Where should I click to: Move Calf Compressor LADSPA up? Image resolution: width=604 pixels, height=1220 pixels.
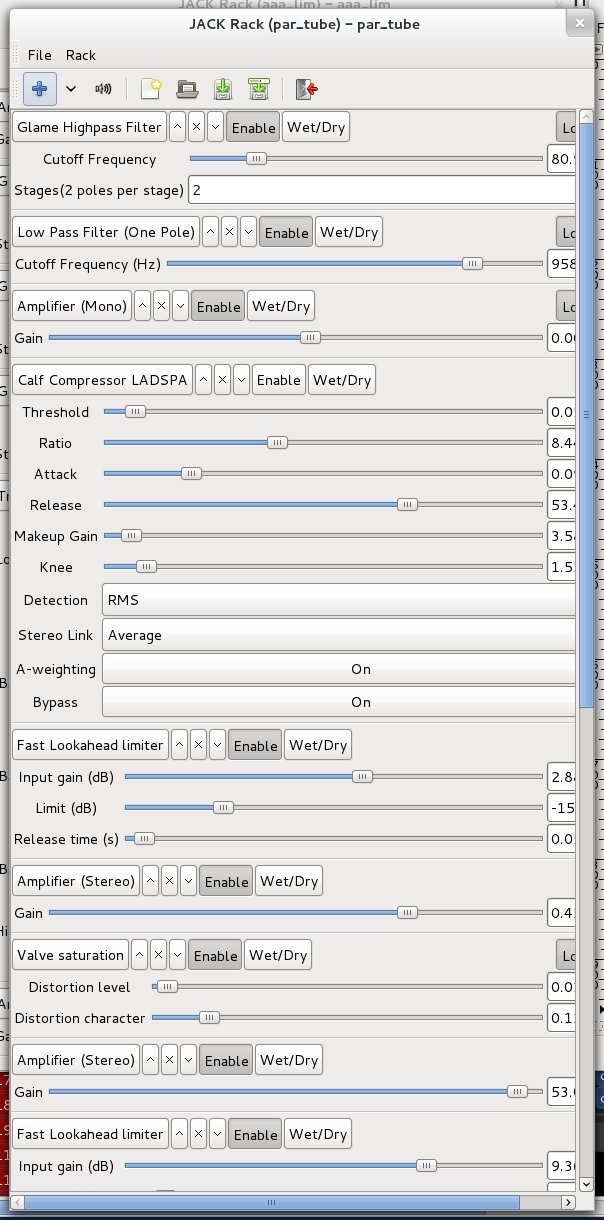click(x=203, y=380)
